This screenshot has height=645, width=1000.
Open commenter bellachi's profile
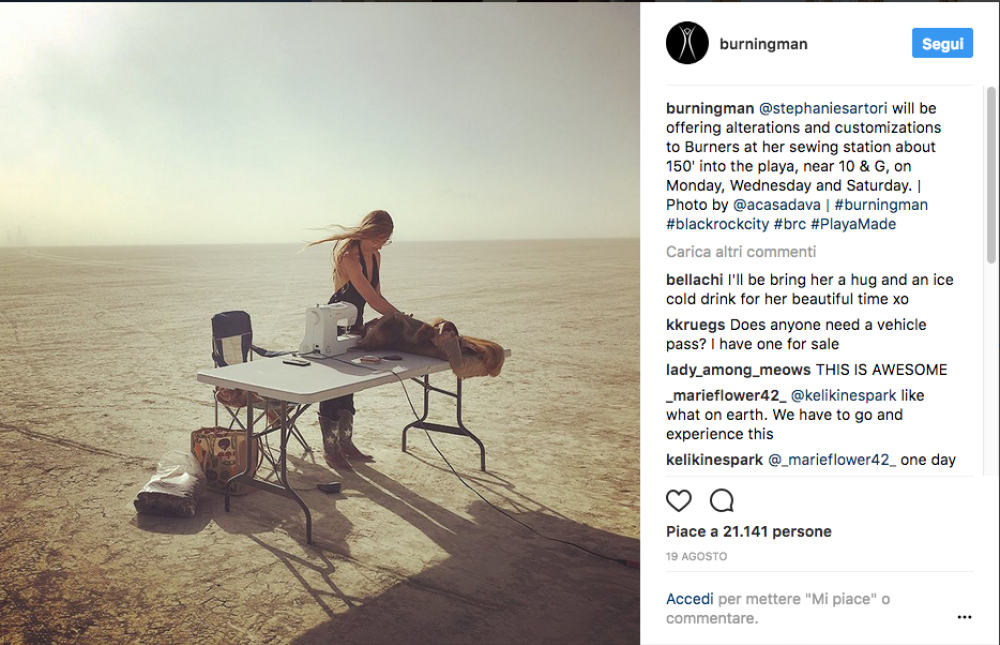[695, 281]
